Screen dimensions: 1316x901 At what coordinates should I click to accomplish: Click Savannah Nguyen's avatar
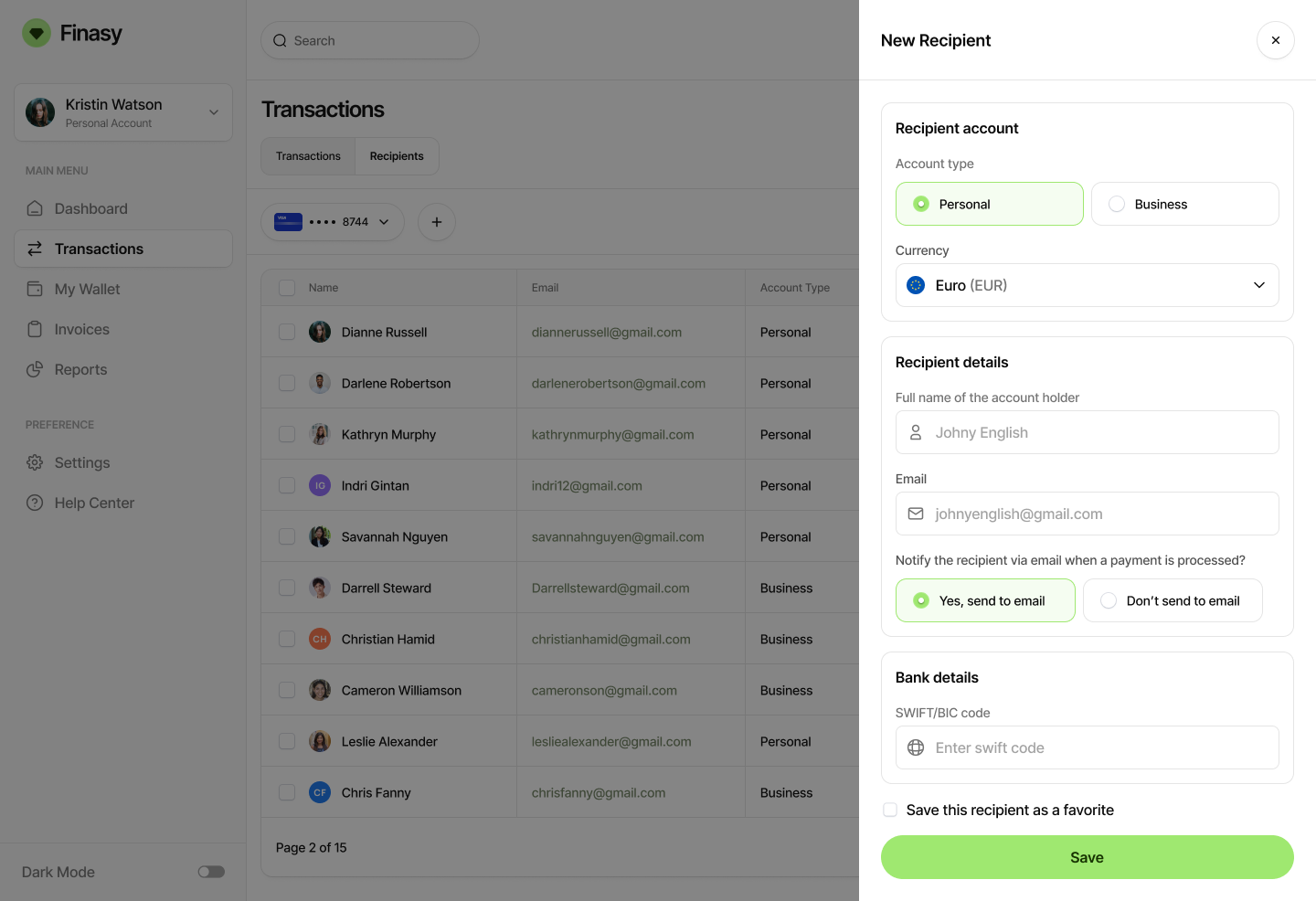pos(320,536)
